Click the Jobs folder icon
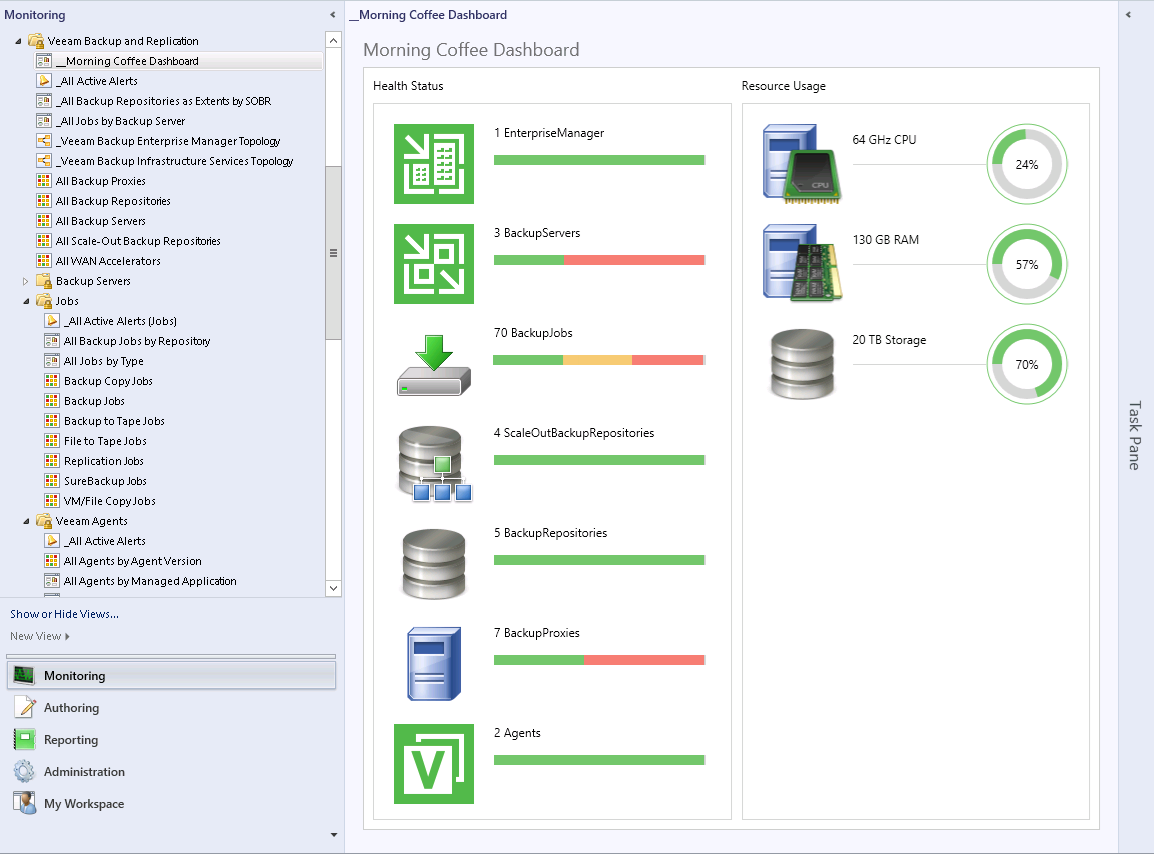 pyautogui.click(x=43, y=300)
